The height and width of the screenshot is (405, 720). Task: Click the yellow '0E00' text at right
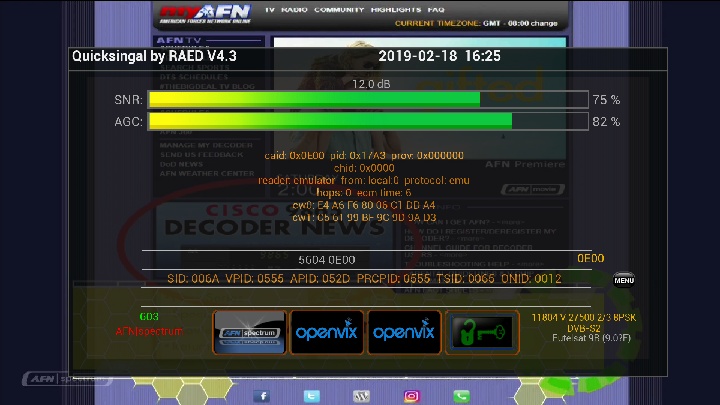tap(591, 259)
